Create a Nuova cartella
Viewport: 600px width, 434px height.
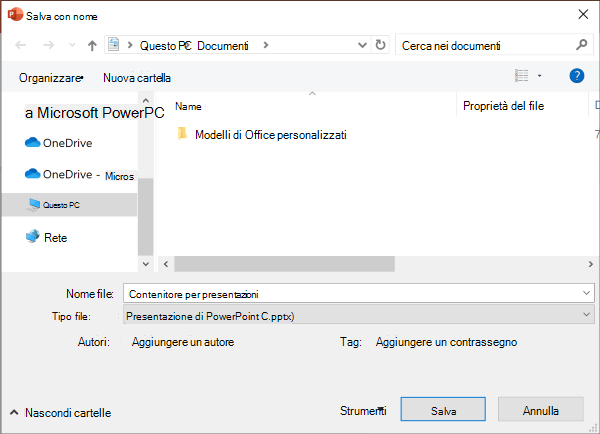click(137, 78)
